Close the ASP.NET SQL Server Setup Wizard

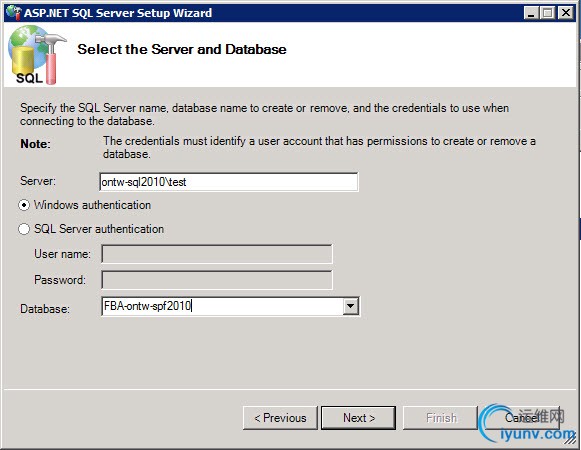[x=566, y=13]
